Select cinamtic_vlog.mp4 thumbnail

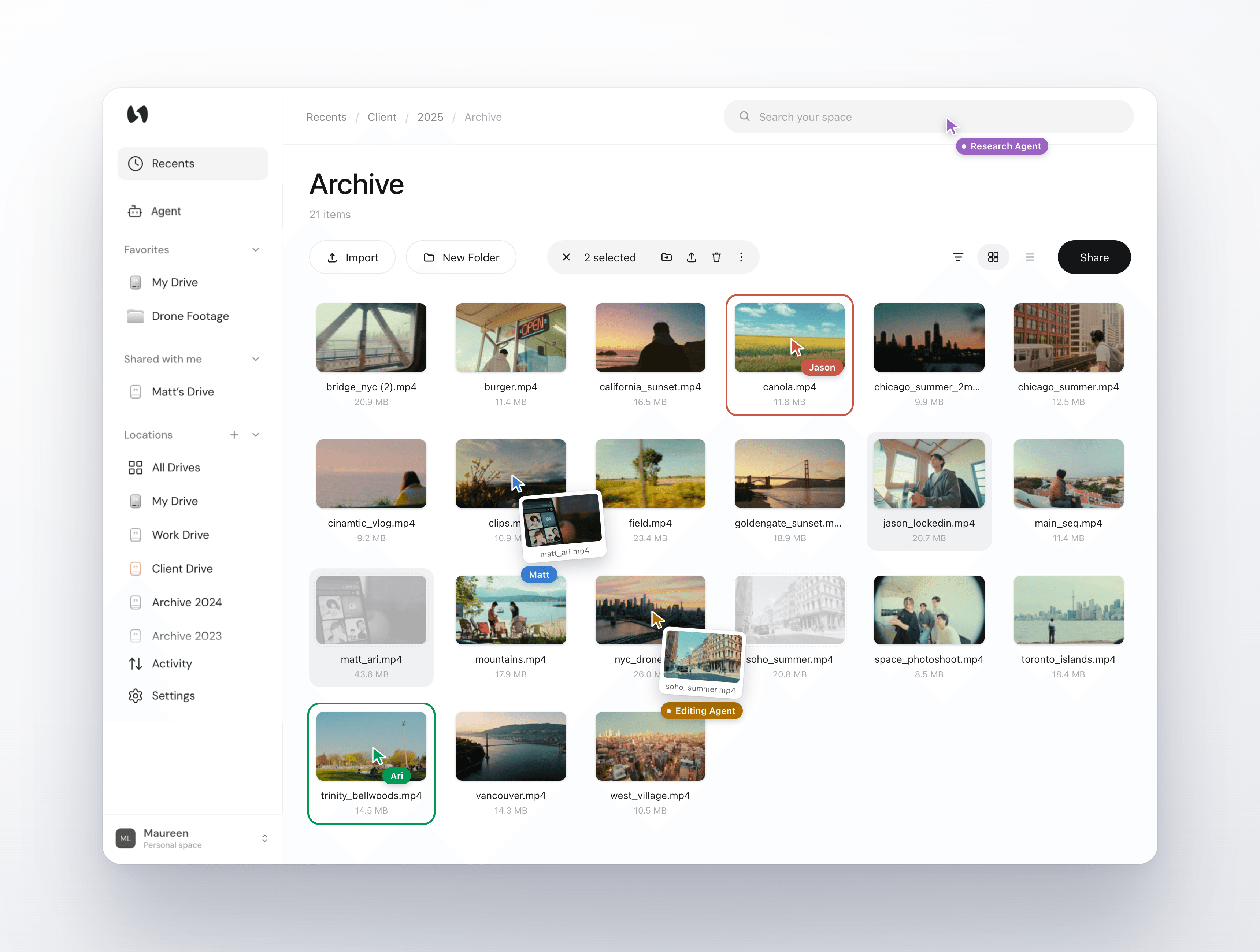click(x=371, y=474)
